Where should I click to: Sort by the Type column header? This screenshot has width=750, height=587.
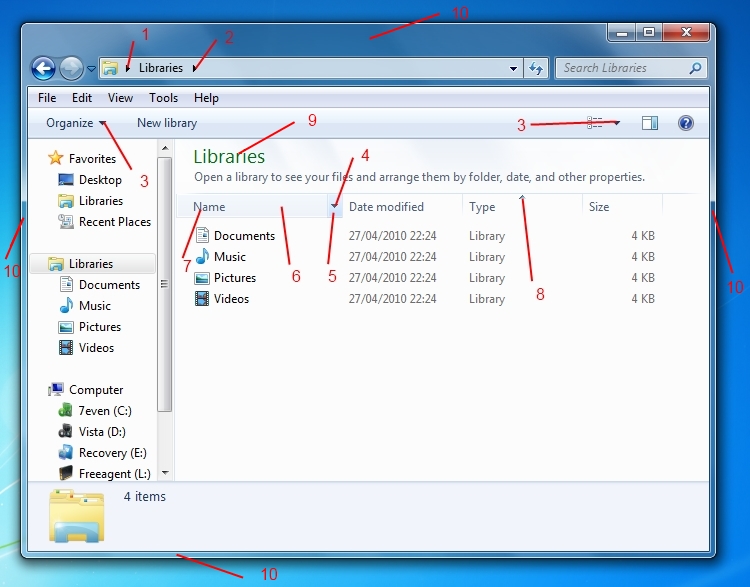[522, 207]
